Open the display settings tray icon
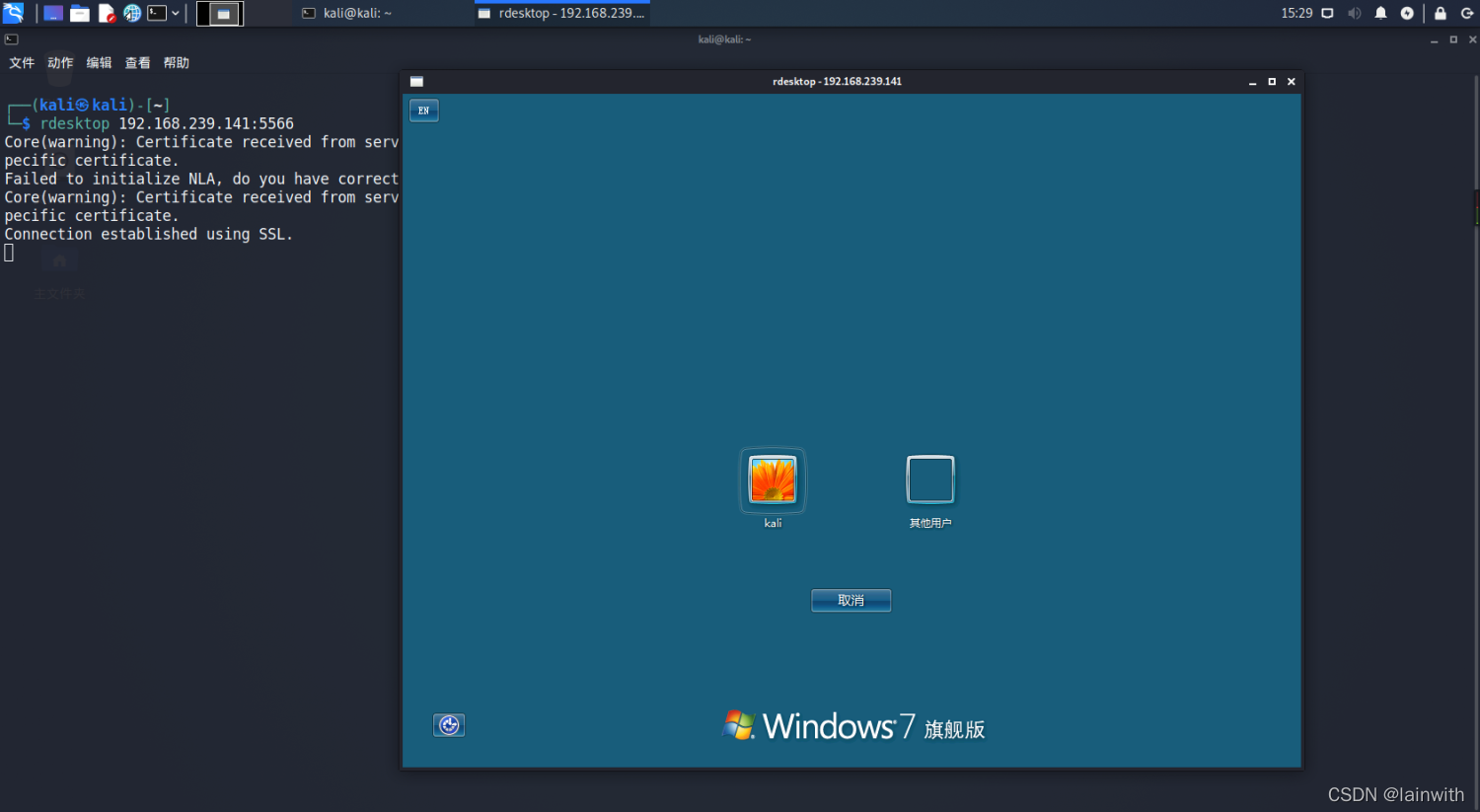 tap(1327, 14)
